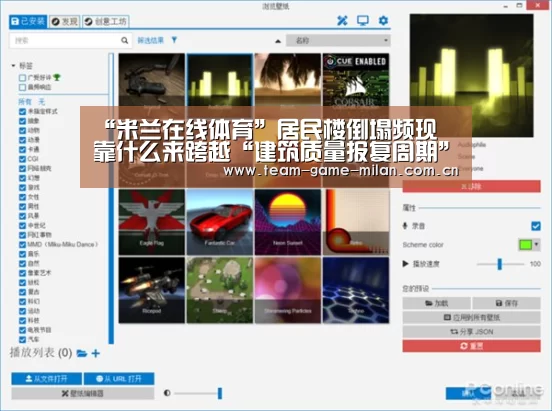Open the Scheme color dropdown arrow

(x=536, y=244)
